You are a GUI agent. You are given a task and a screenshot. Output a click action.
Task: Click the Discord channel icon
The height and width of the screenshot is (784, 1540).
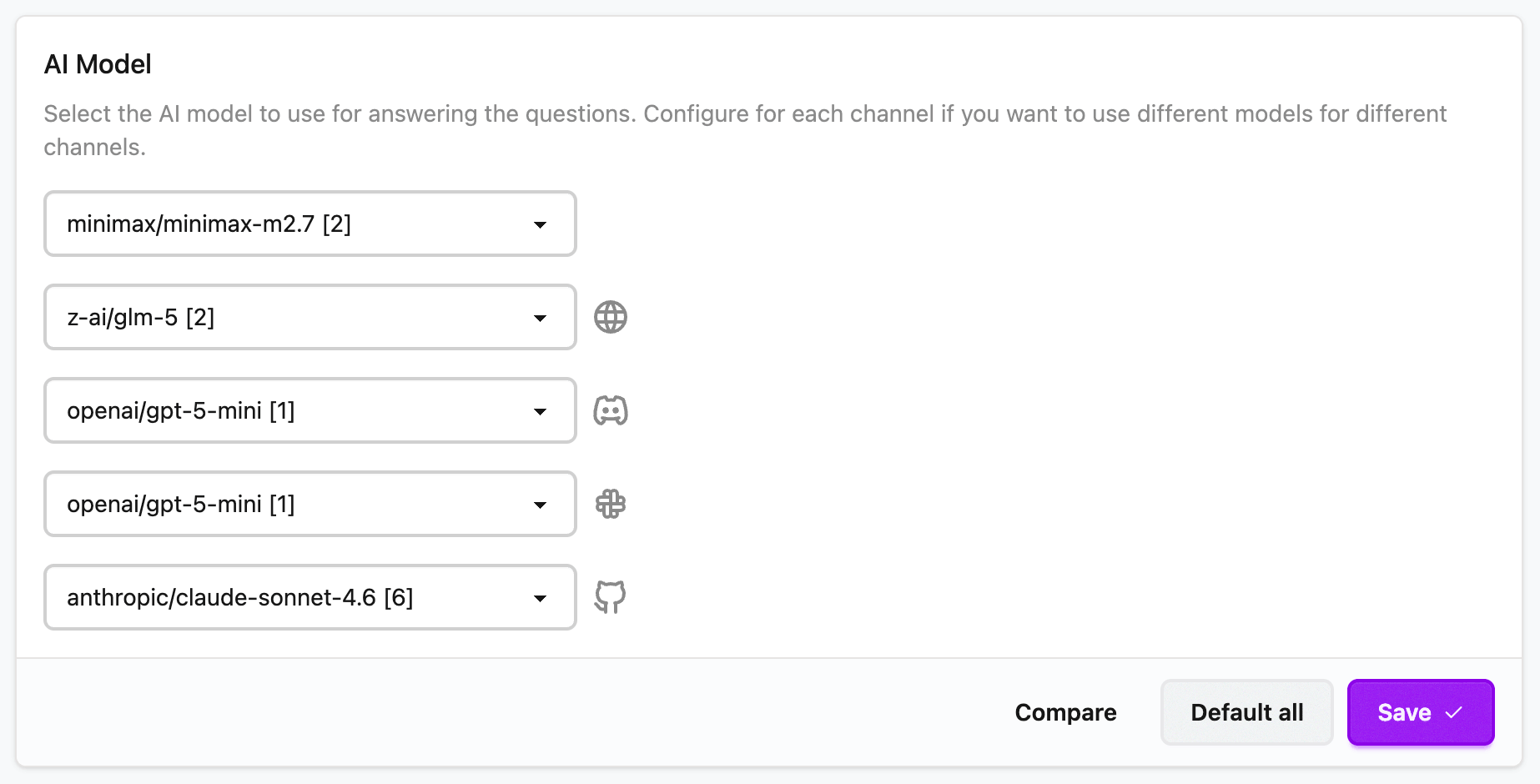610,410
